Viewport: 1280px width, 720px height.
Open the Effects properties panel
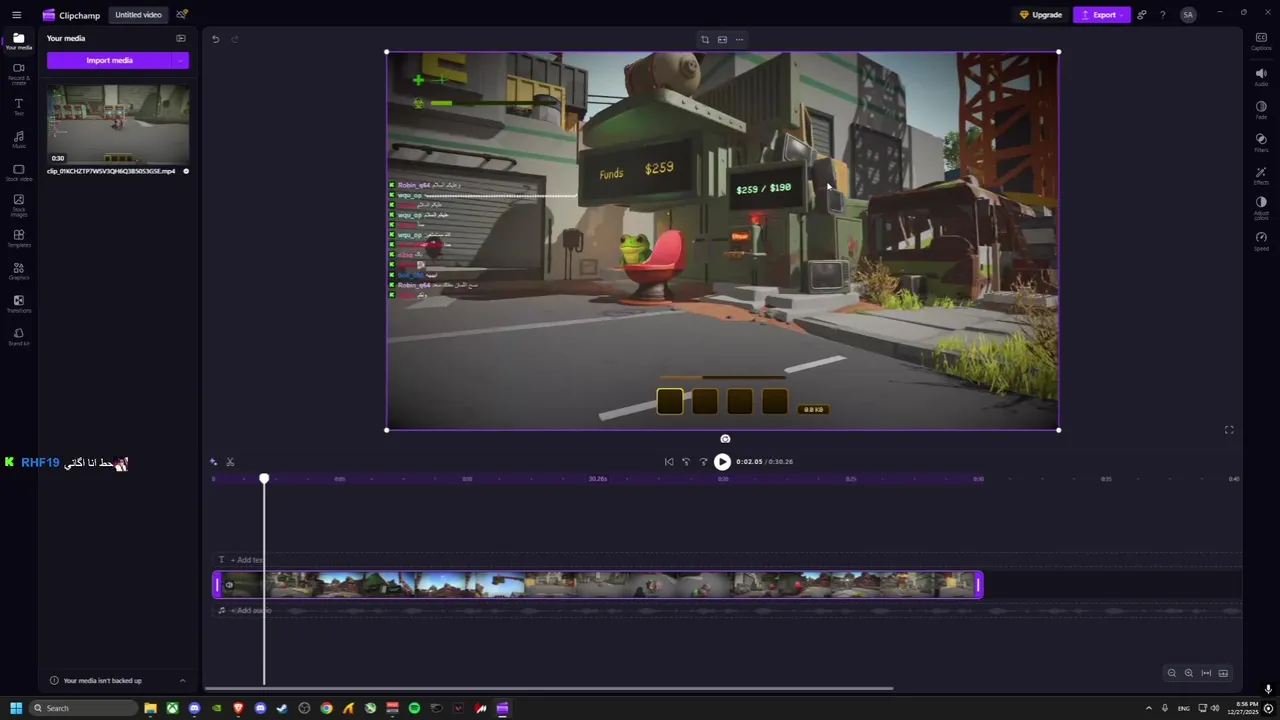click(x=1261, y=176)
